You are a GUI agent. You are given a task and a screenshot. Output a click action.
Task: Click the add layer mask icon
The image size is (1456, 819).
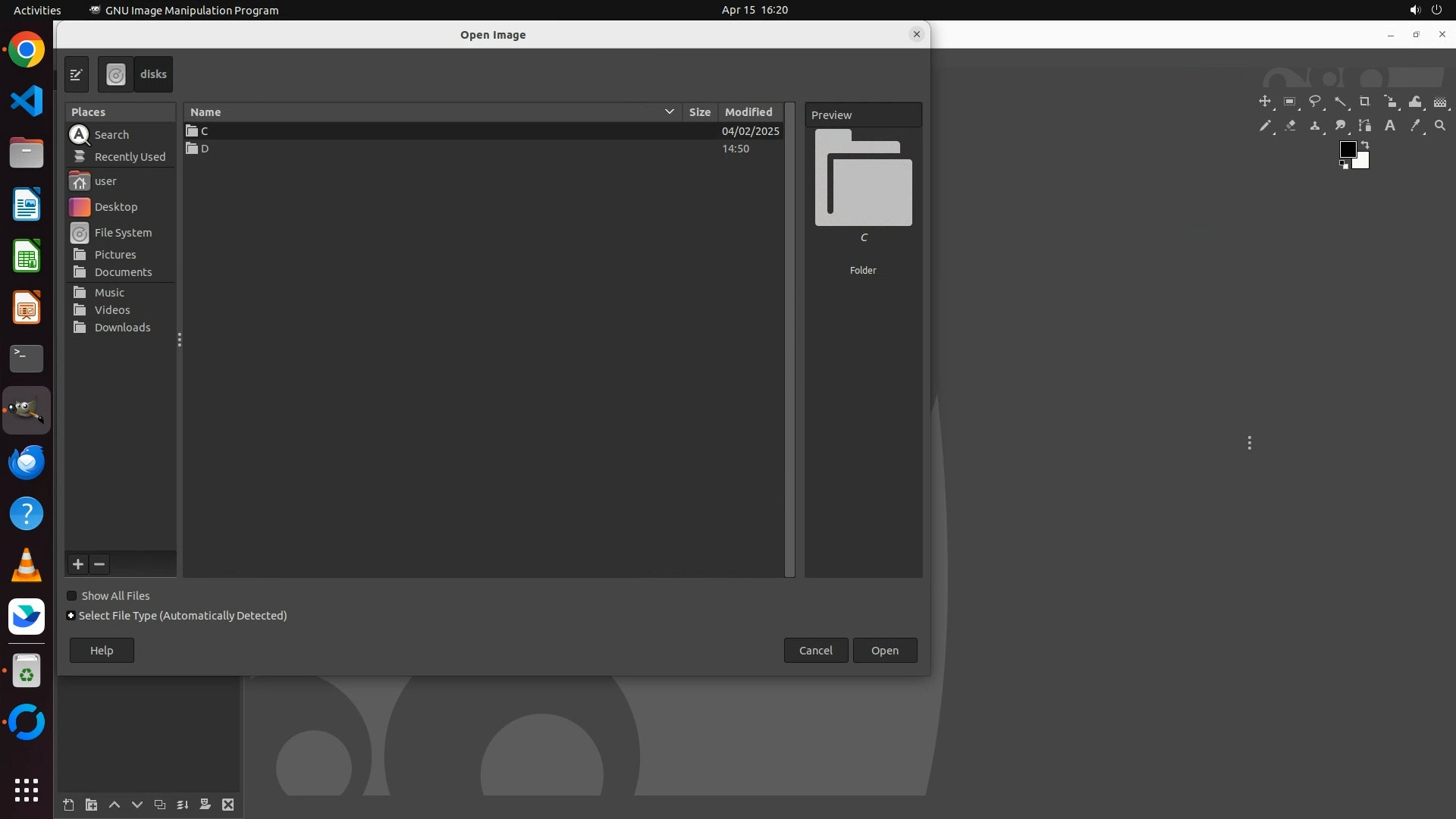[205, 805]
